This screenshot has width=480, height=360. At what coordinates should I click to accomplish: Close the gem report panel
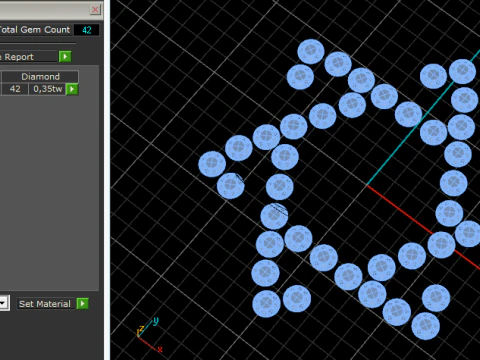(95, 9)
